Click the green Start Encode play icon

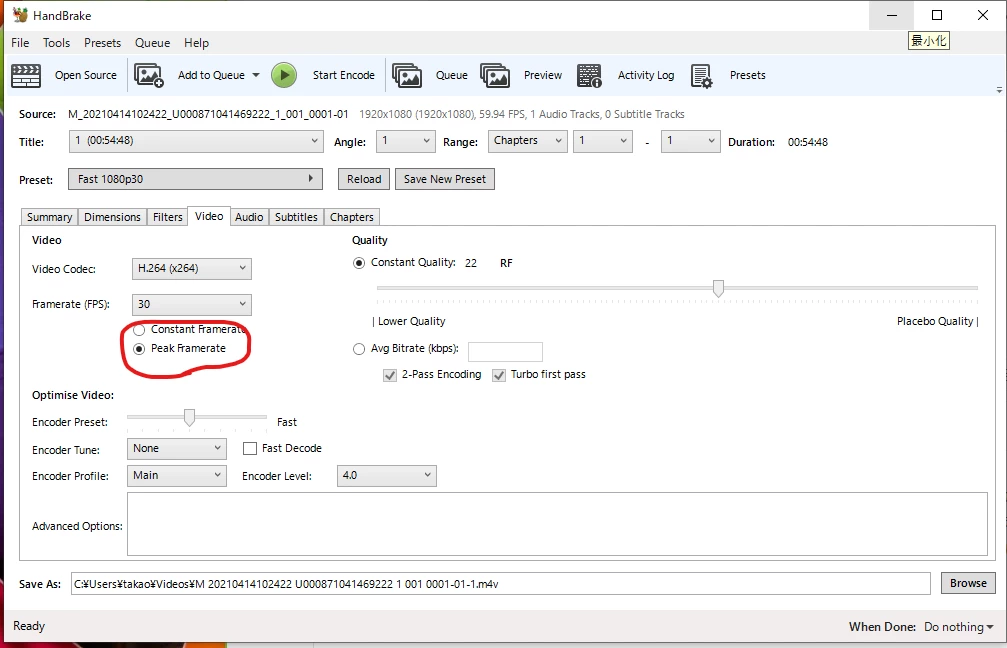coord(284,75)
